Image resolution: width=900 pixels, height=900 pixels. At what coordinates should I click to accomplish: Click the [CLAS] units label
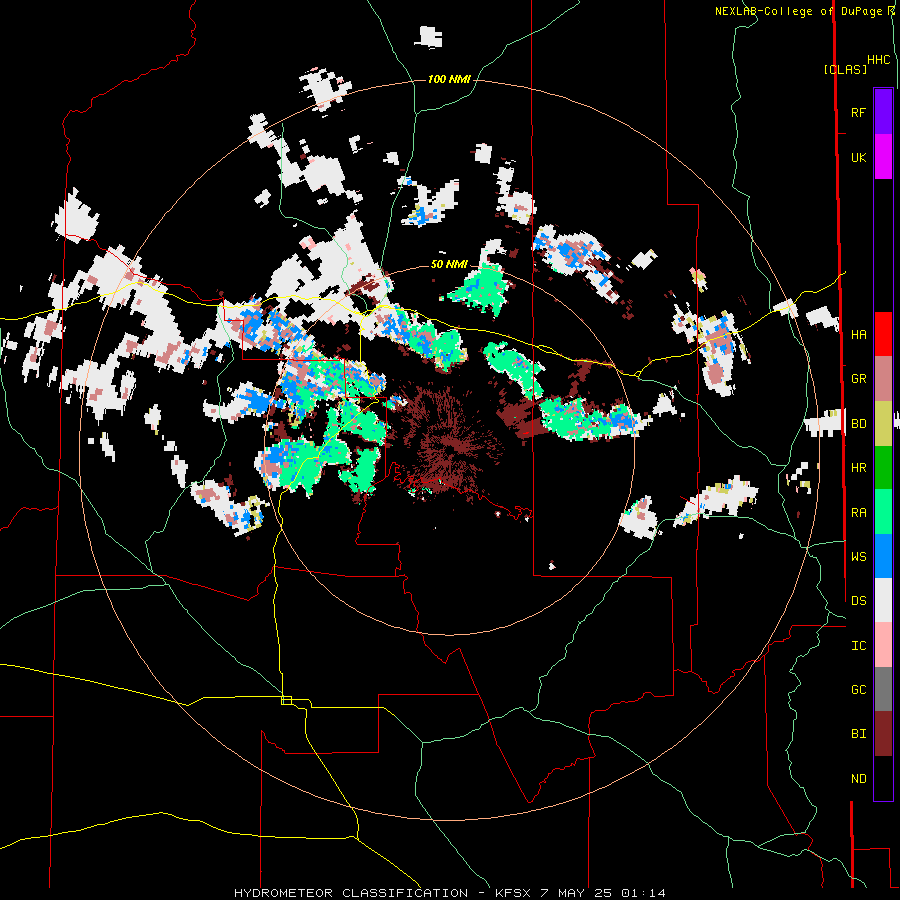point(845,69)
